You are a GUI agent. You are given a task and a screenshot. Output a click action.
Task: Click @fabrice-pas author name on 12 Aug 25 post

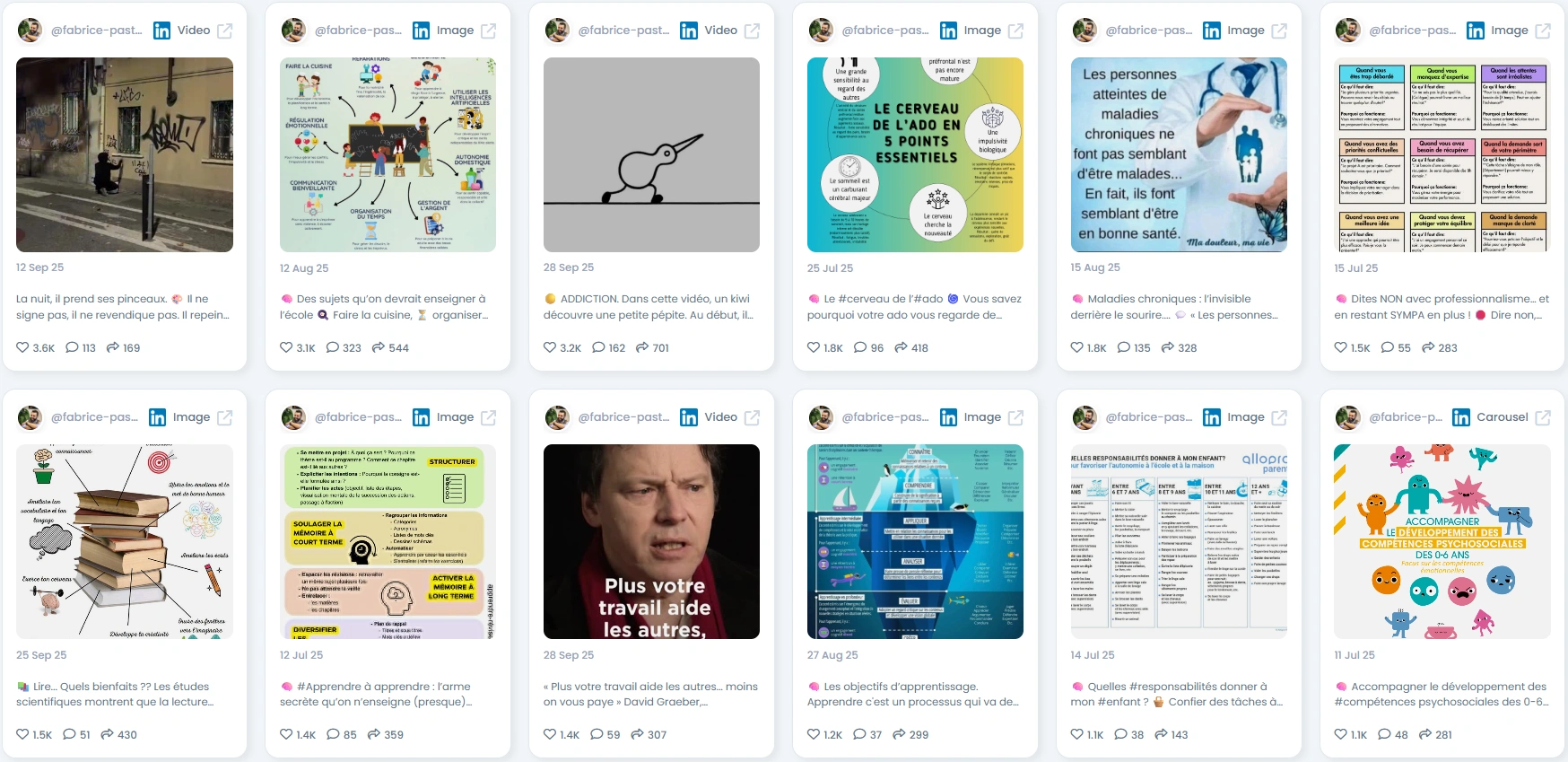358,31
